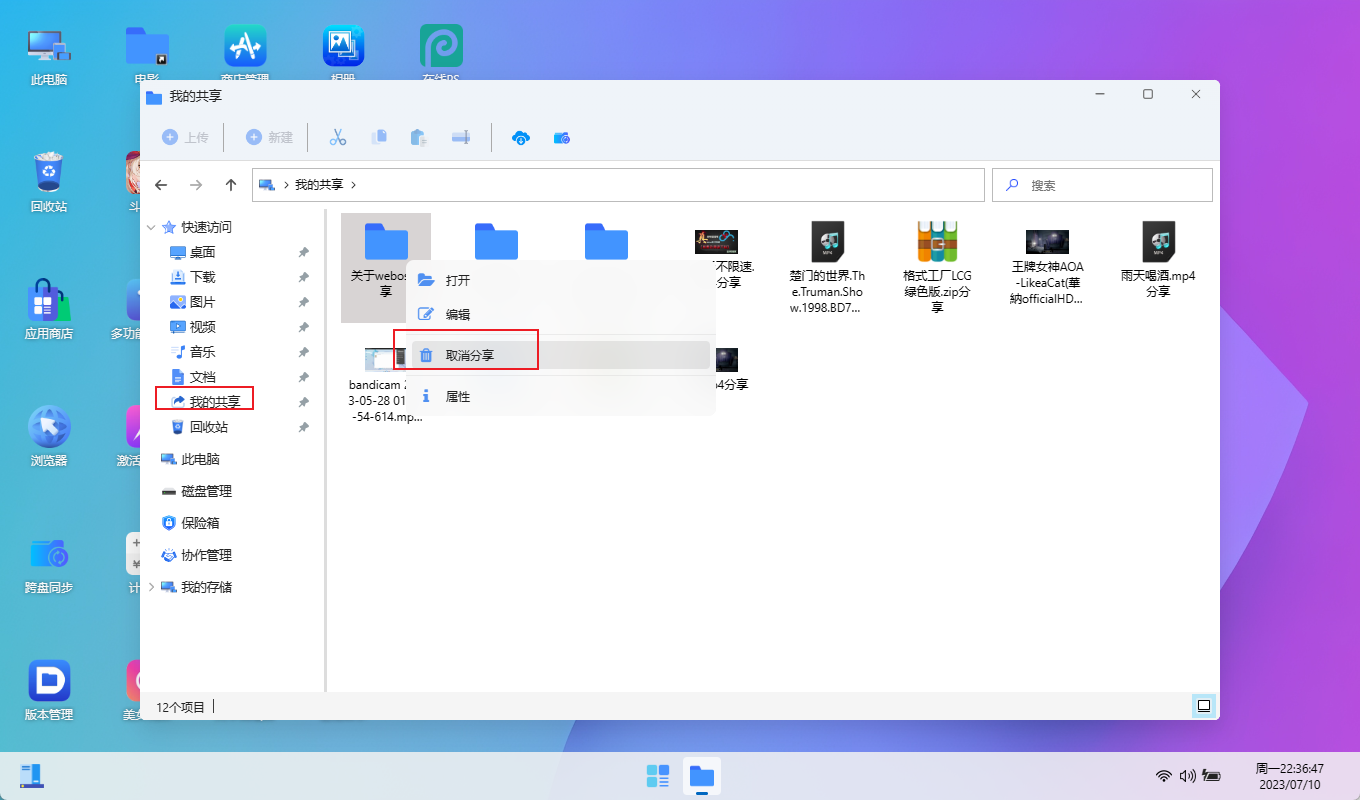This screenshot has width=1360, height=800.
Task: Click the 新建 new button
Action: click(270, 138)
